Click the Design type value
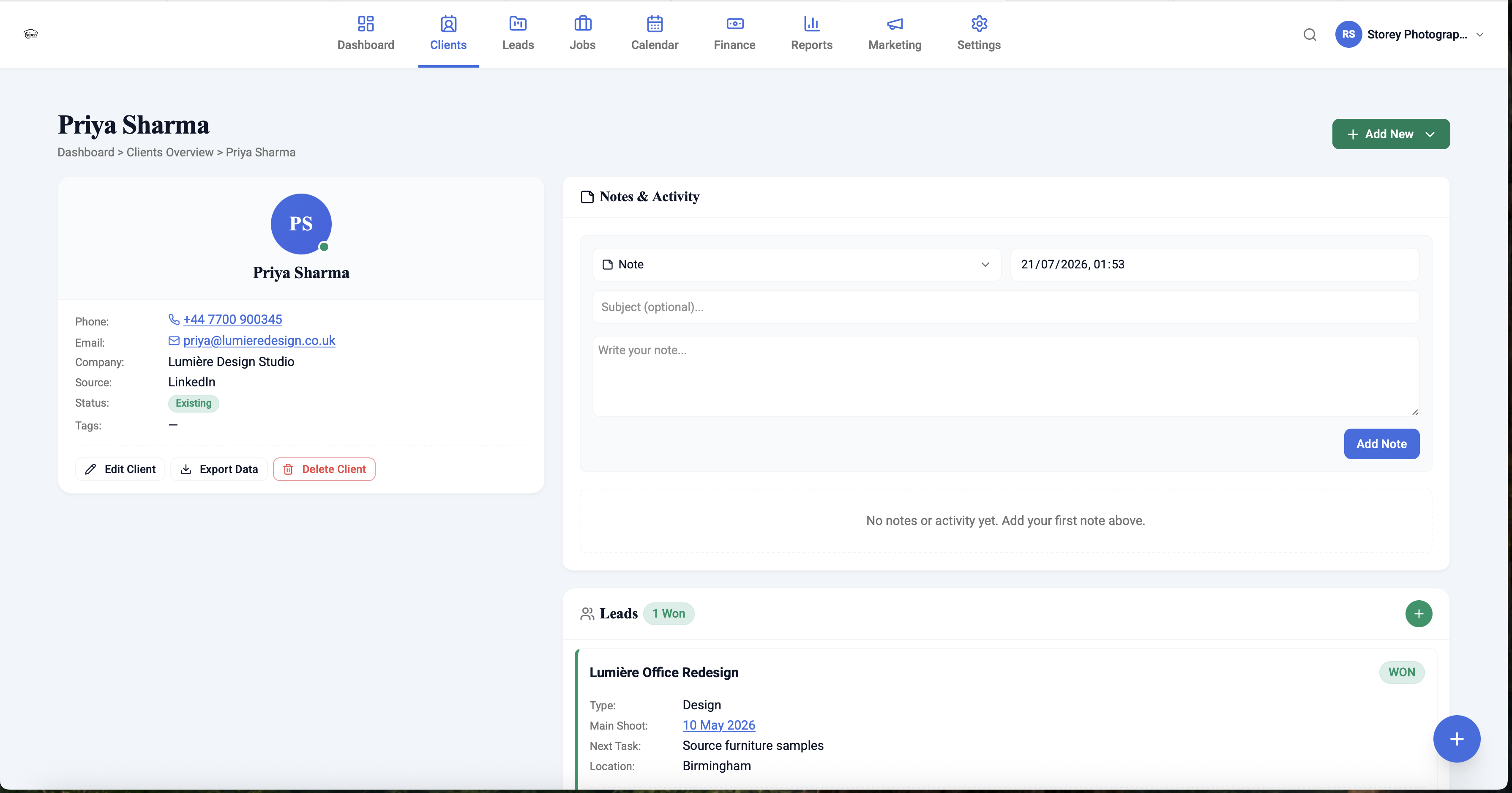This screenshot has width=1512, height=793. click(701, 705)
